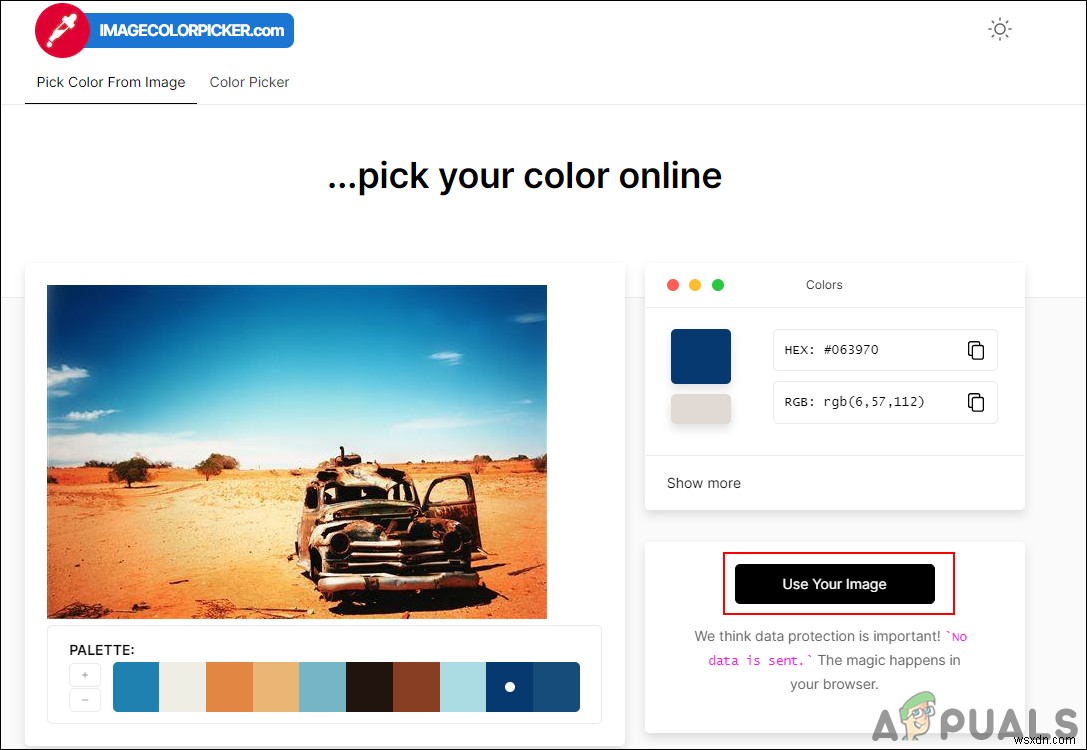Viewport: 1087px width, 750px height.
Task: Click the red dot on the Colors panel
Action: [x=673, y=284]
